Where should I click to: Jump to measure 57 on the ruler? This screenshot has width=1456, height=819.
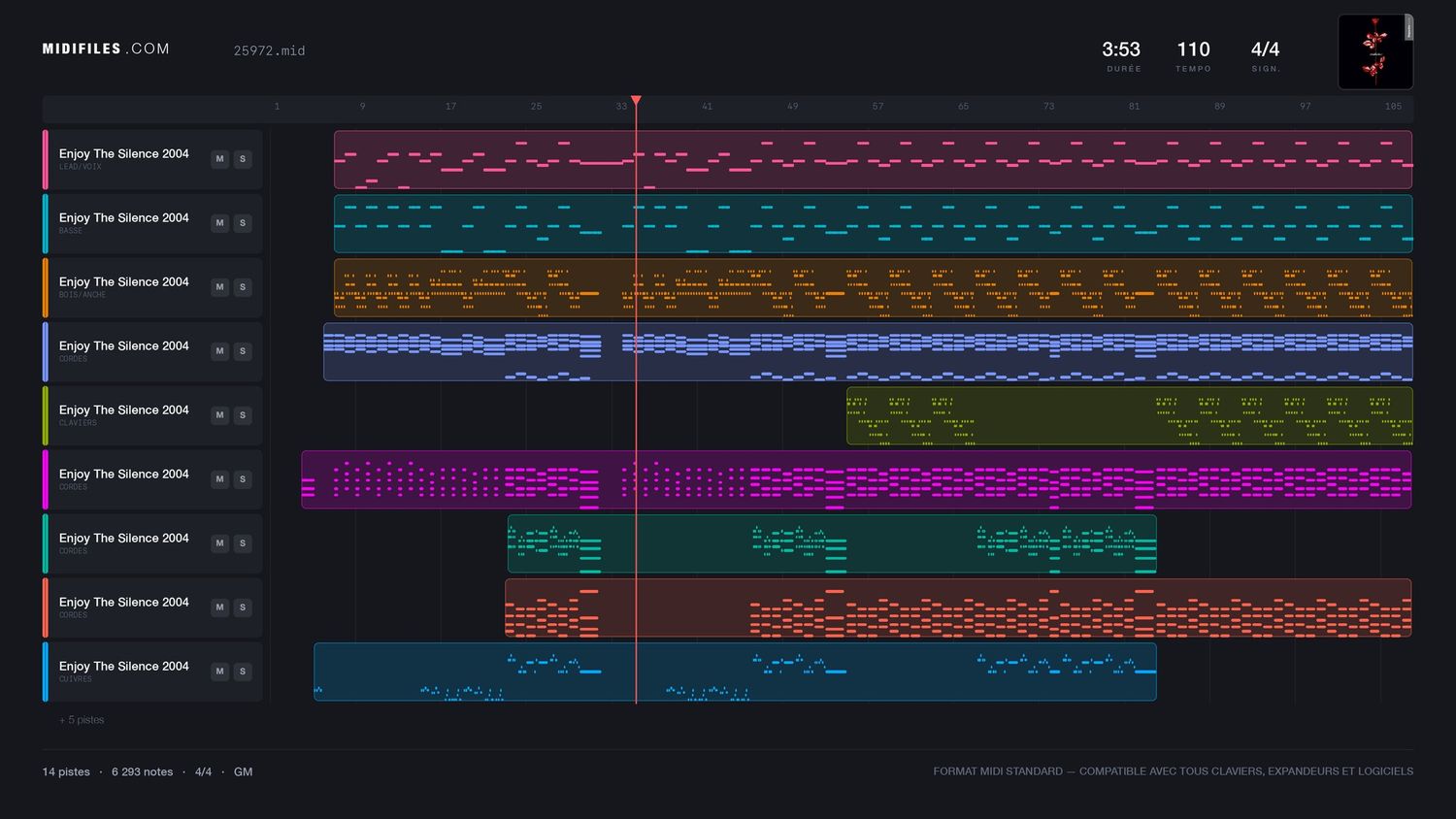click(x=877, y=107)
